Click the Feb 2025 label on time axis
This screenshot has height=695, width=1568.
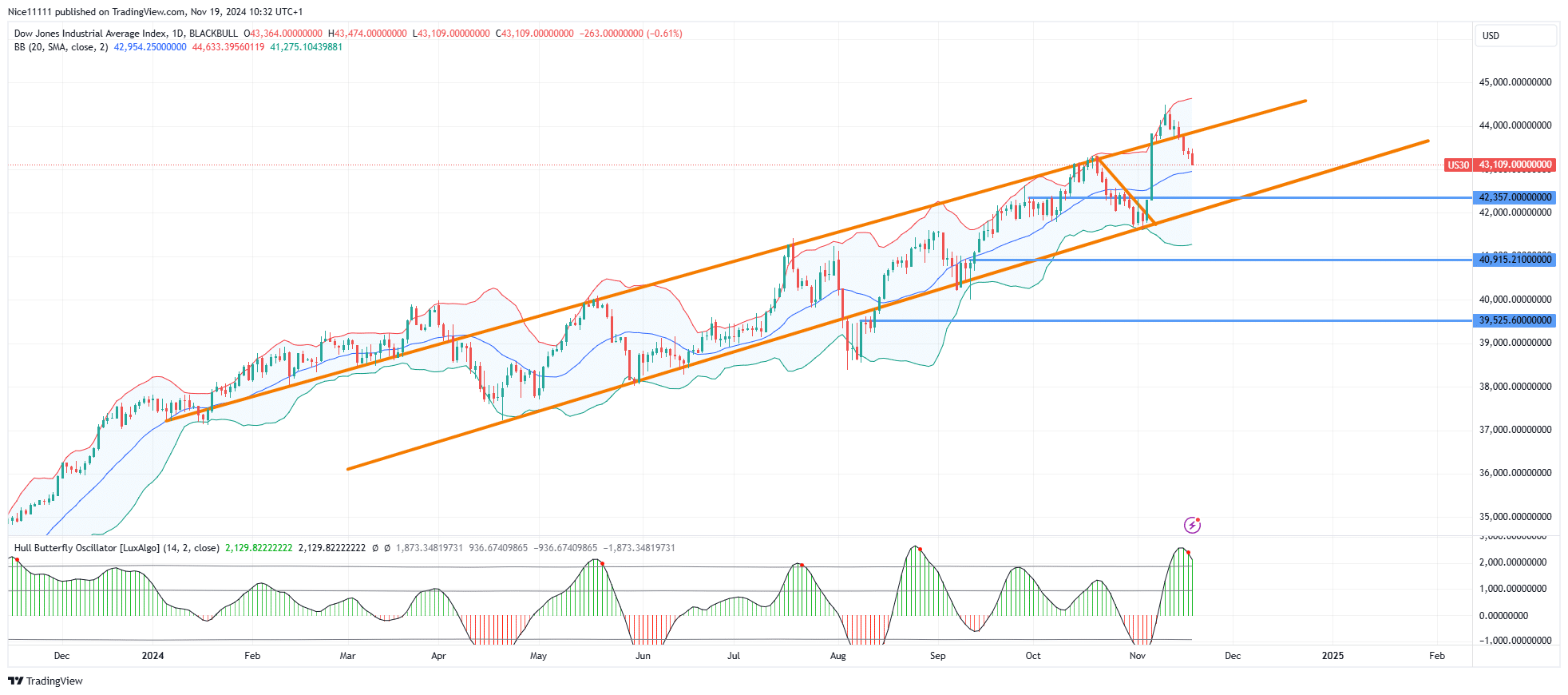pos(1436,656)
